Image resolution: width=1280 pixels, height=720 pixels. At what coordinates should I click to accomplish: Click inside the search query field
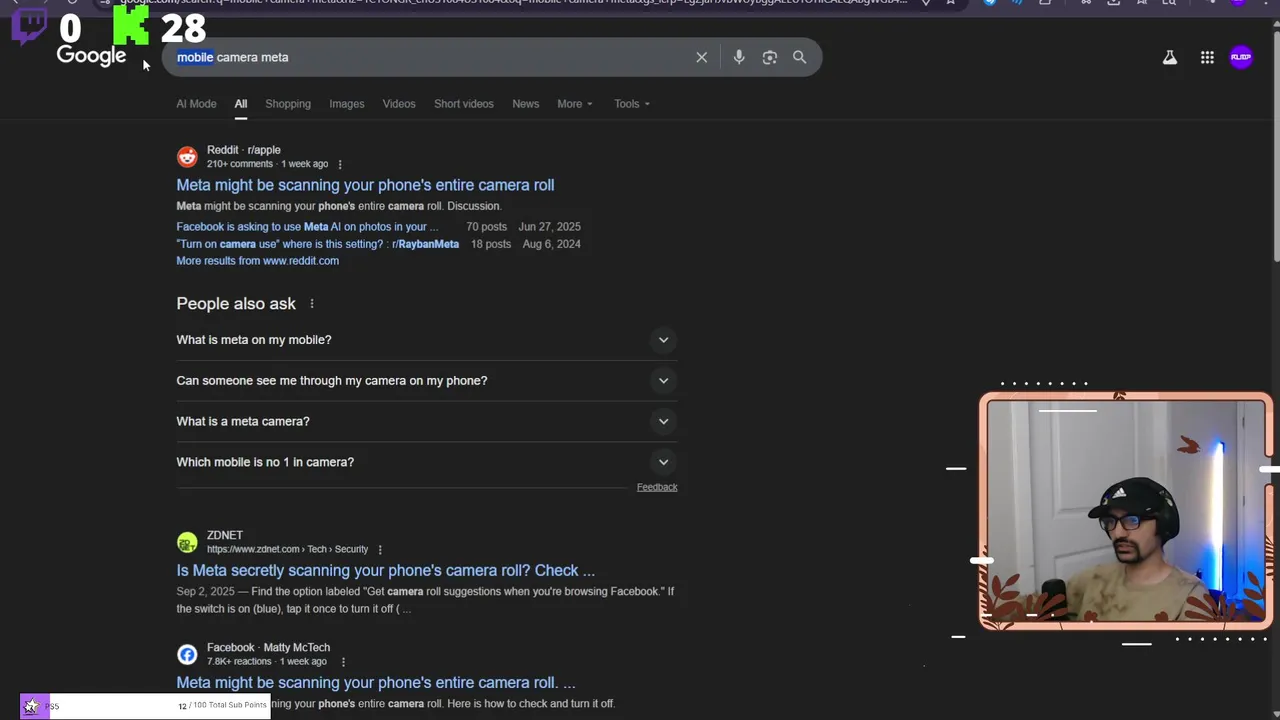[430, 57]
